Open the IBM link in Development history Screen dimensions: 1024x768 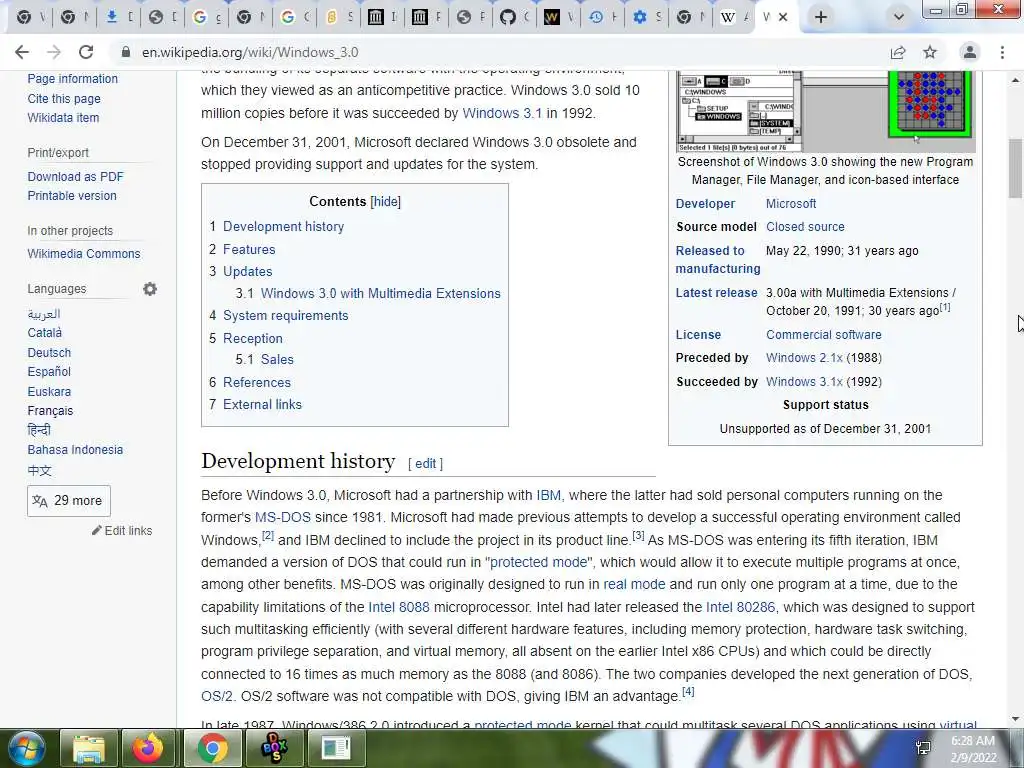coord(549,496)
